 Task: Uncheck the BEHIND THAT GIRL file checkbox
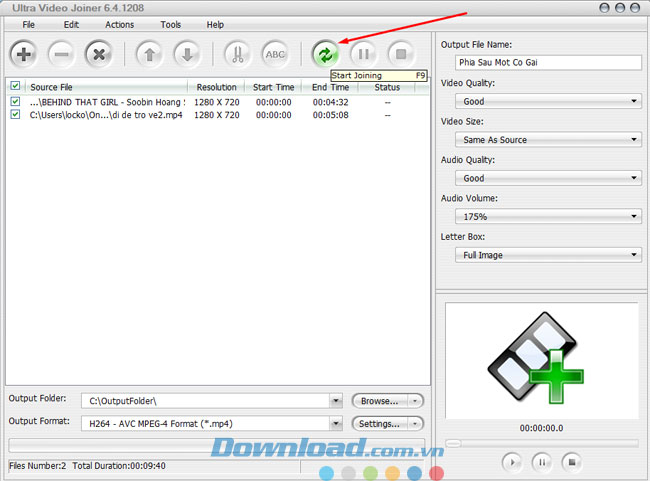[15, 101]
